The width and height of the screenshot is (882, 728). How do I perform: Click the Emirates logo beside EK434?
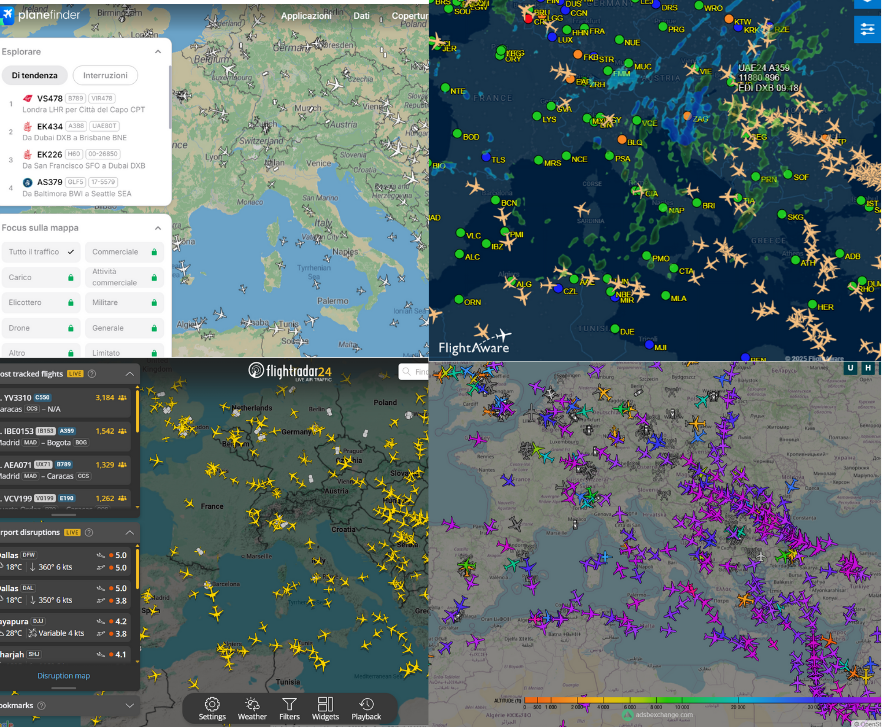click(x=27, y=126)
